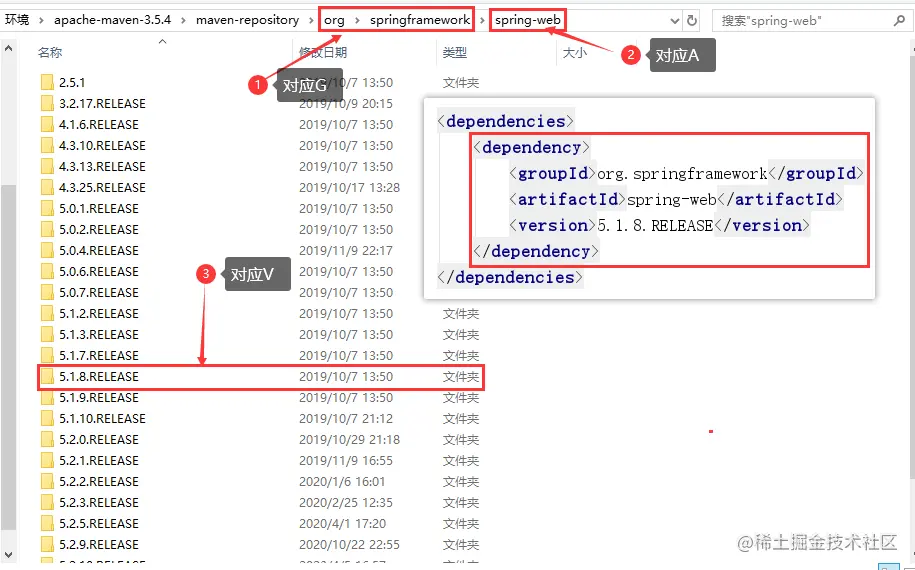Viewport: 915px width, 570px height.
Task: Focus the 搜索"spring-web" search box
Action: [802, 20]
